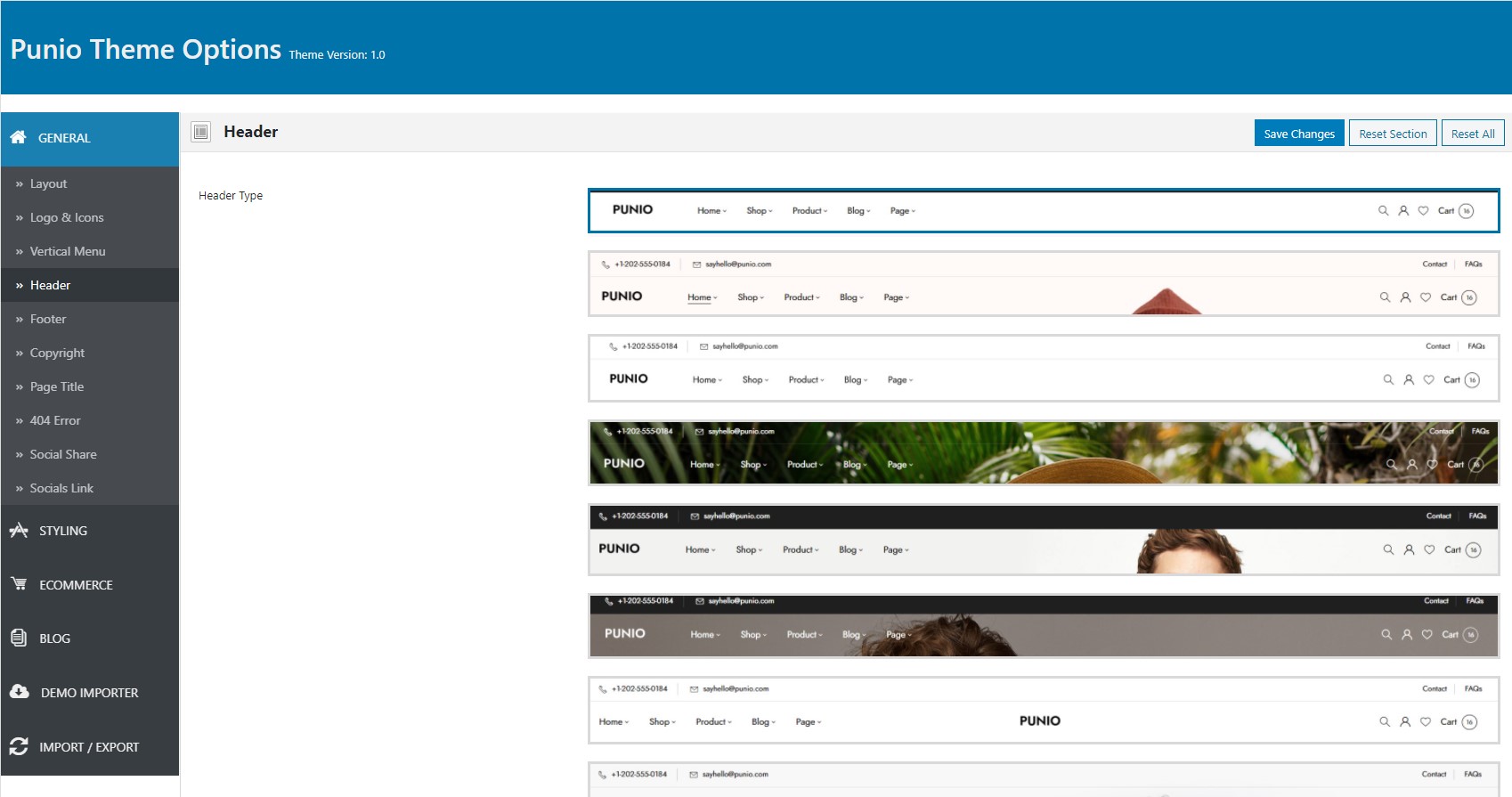
Task: Select the header with centered PUNIO logo
Action: 1044,710
